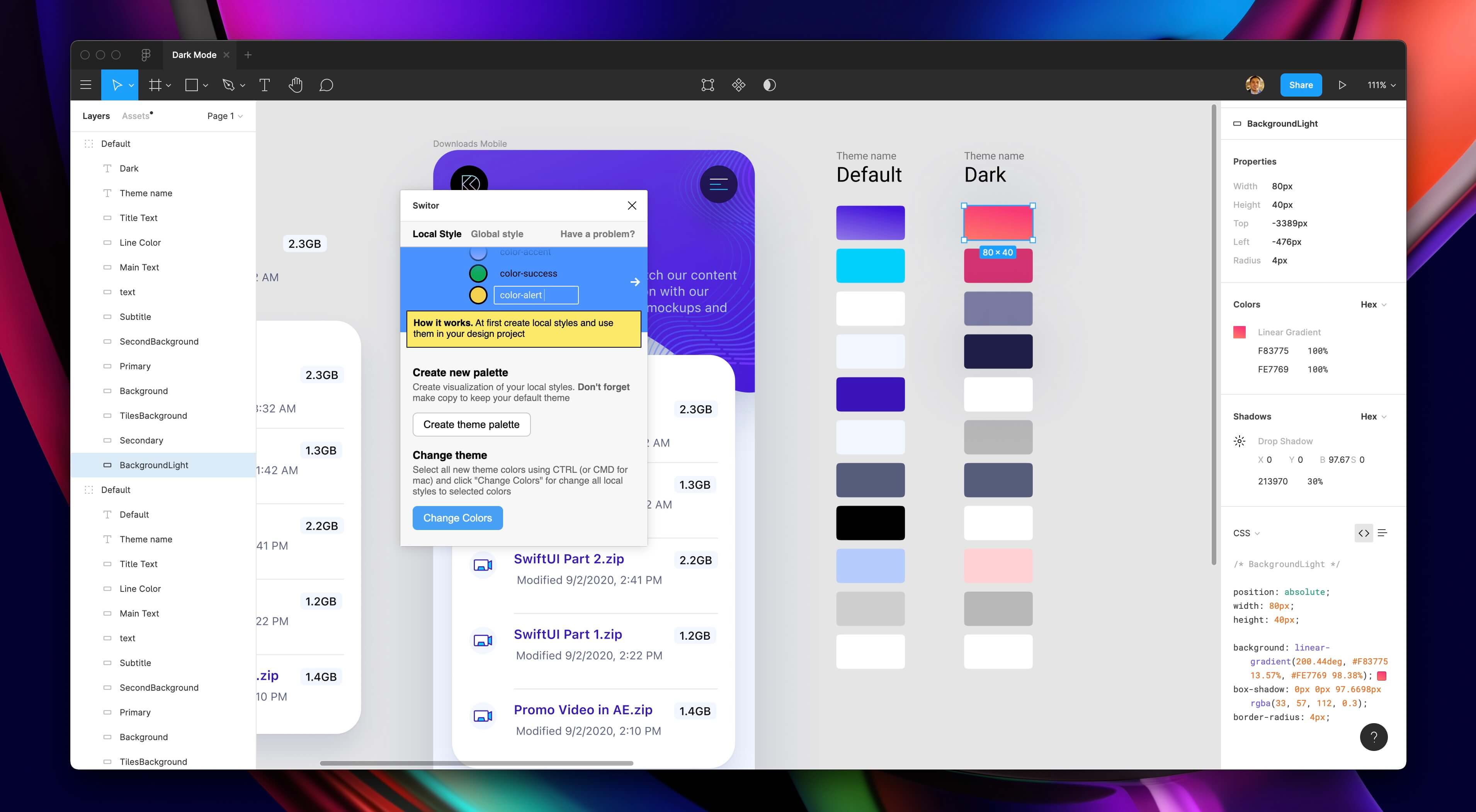Toggle CSS code view in inspect panel
Viewport: 1476px width, 812px height.
(1364, 533)
